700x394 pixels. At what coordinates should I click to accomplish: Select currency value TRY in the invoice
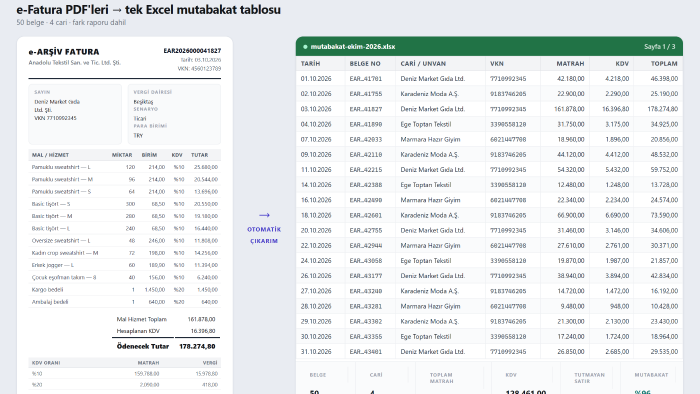(x=138, y=136)
